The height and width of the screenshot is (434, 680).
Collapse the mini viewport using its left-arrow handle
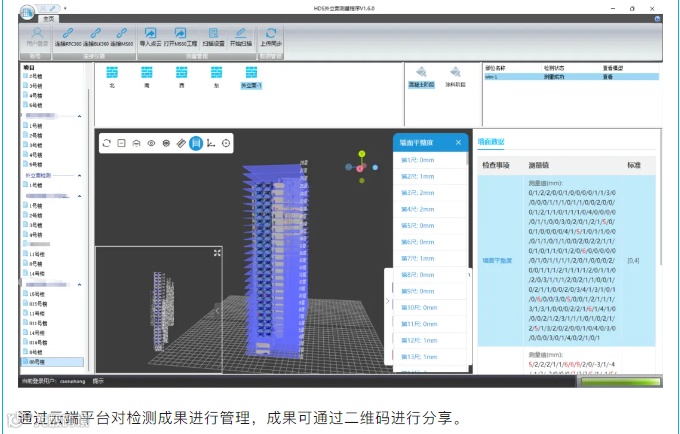[217, 311]
